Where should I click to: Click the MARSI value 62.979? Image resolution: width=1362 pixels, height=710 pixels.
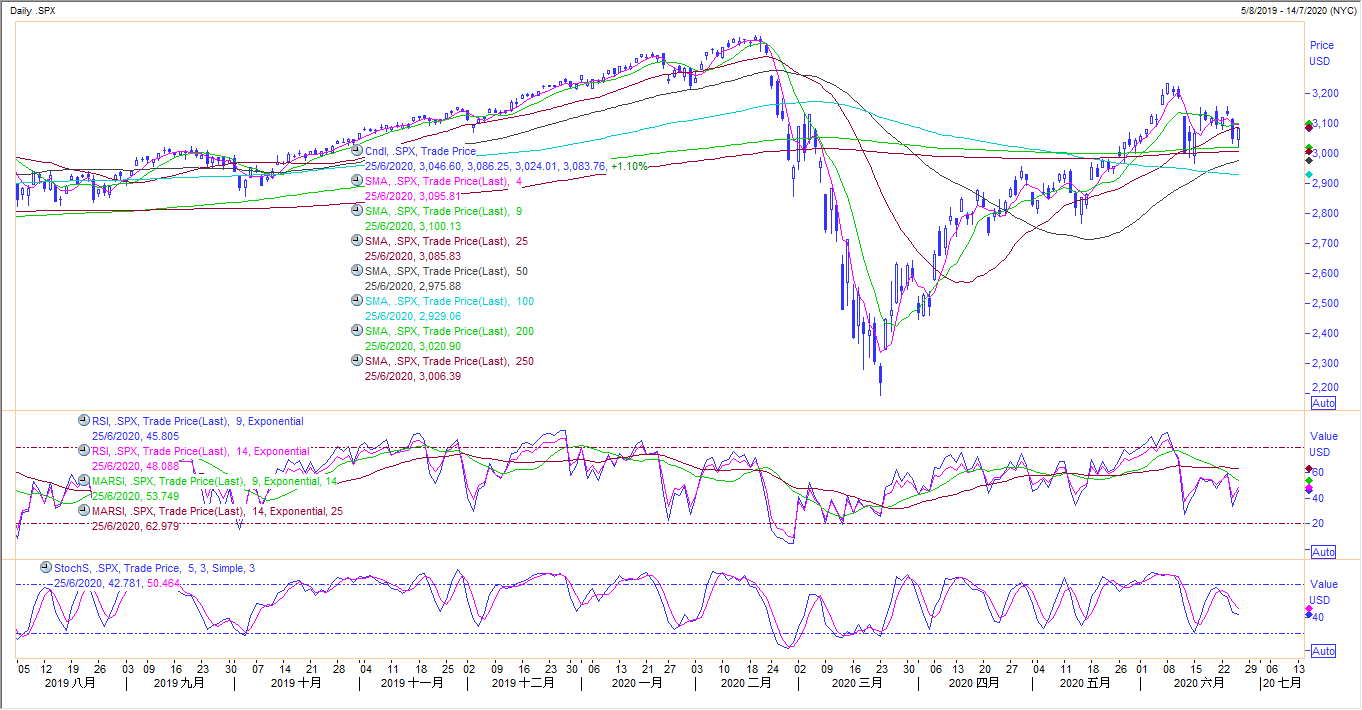tap(162, 526)
